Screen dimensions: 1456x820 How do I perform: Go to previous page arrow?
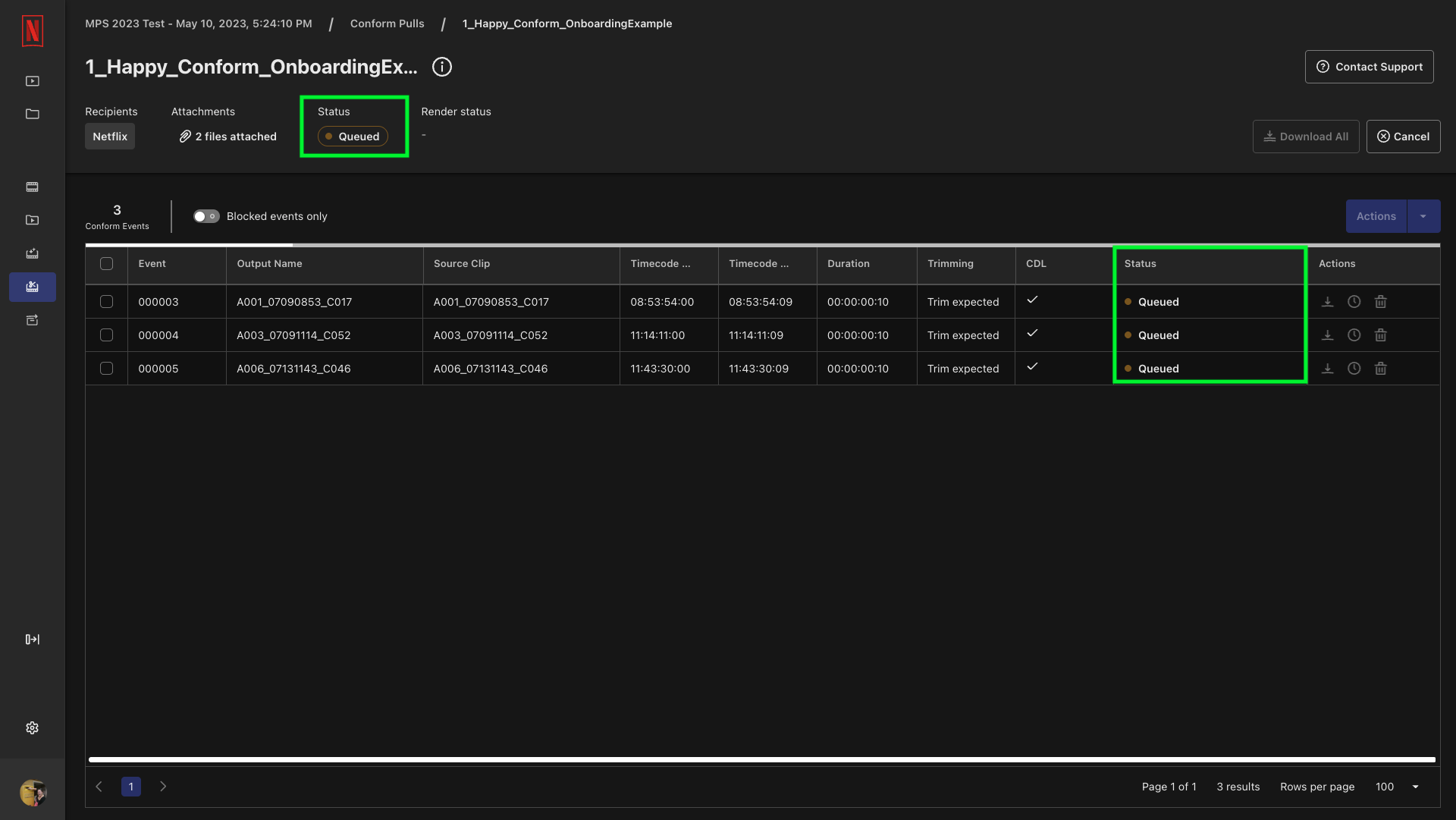99,787
